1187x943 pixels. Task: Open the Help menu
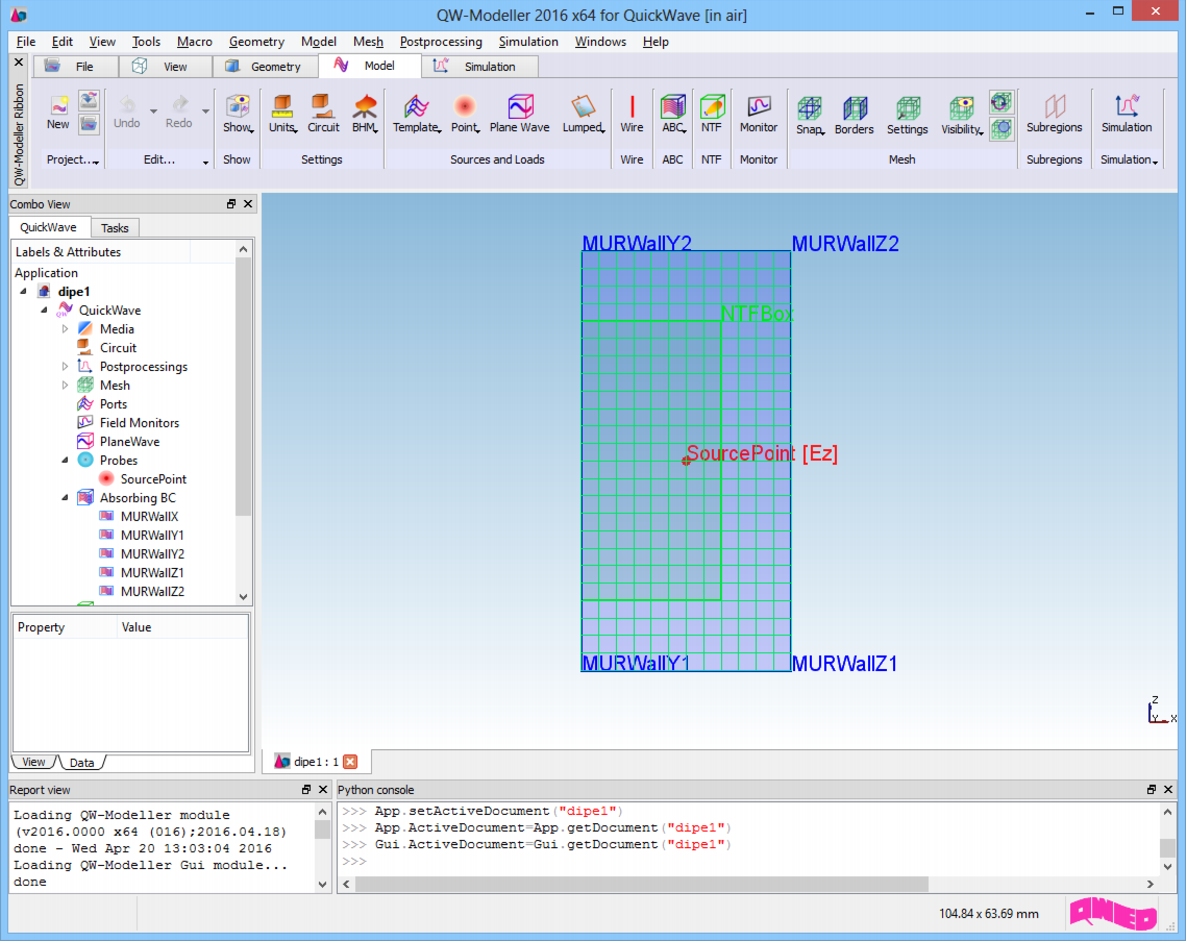pos(656,42)
